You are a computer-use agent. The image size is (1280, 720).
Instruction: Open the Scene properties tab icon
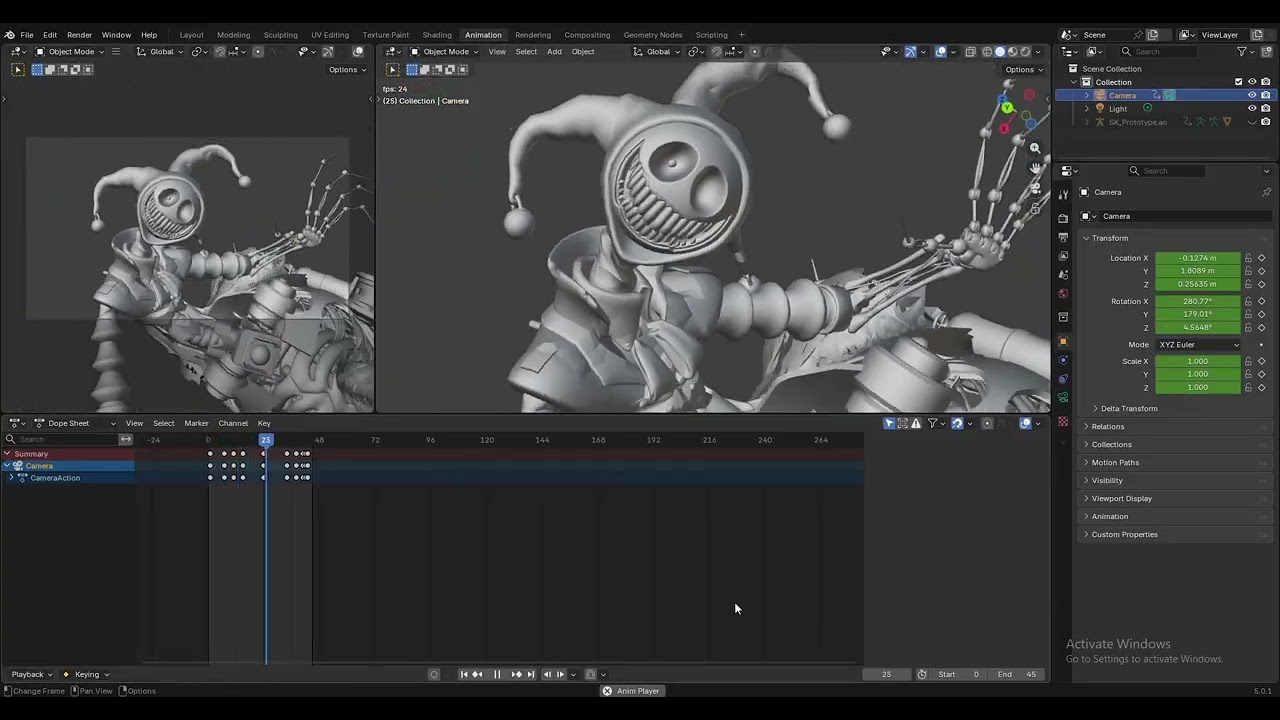[x=1063, y=274]
